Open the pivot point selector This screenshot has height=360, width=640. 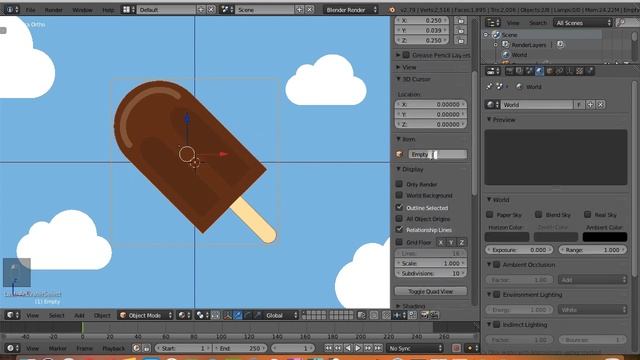202,315
